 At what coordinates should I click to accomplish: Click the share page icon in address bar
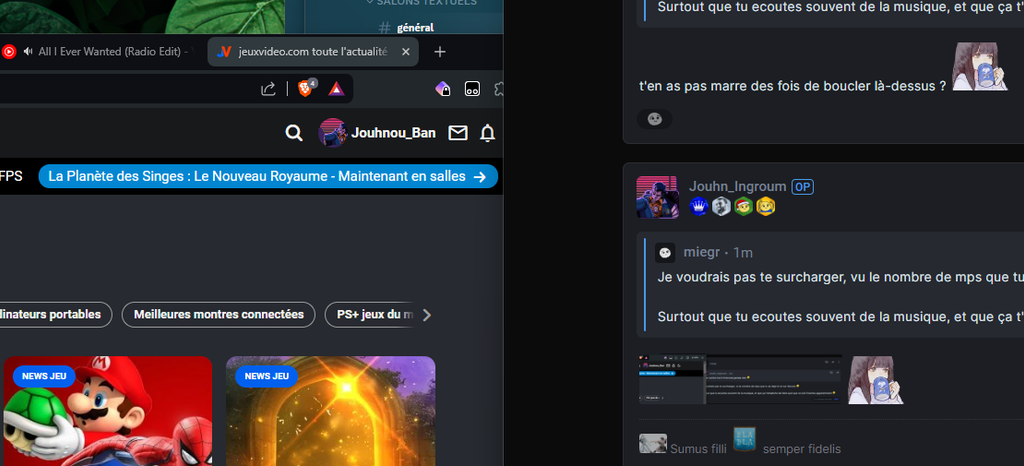[268, 89]
